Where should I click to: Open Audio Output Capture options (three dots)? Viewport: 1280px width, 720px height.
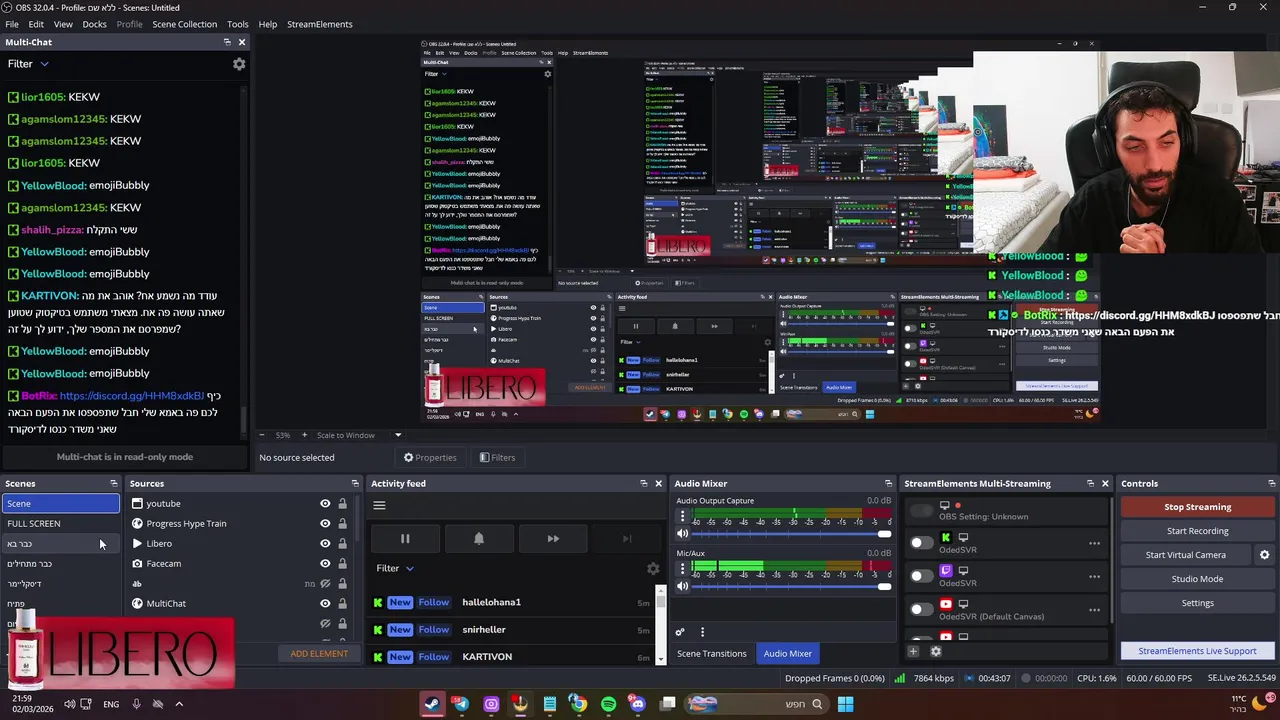pos(682,516)
